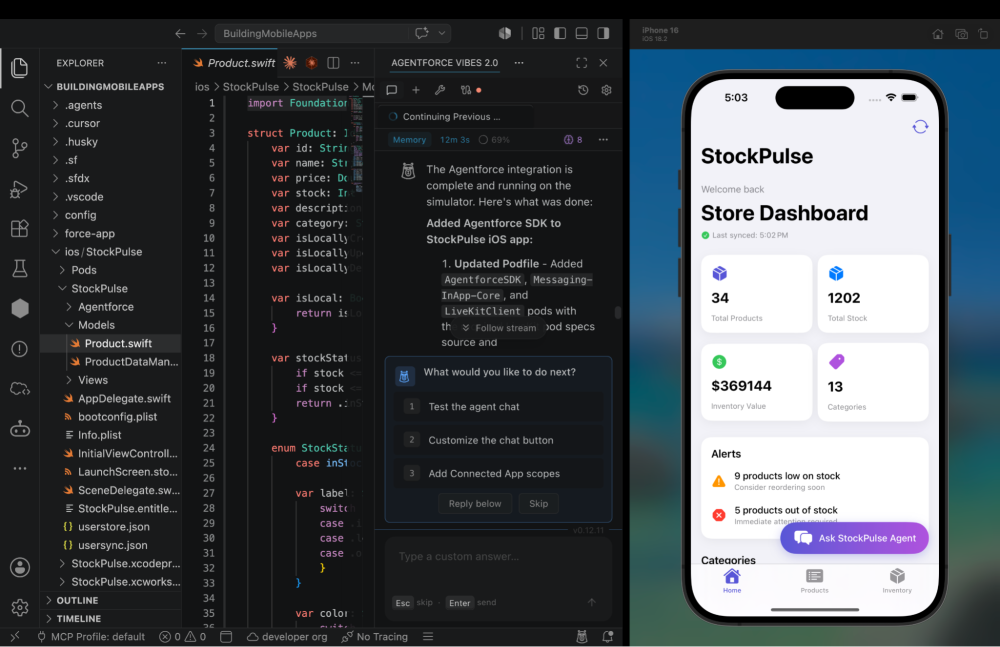
Task: Click MCP Profile: default in status bar
Action: pyautogui.click(x=91, y=637)
